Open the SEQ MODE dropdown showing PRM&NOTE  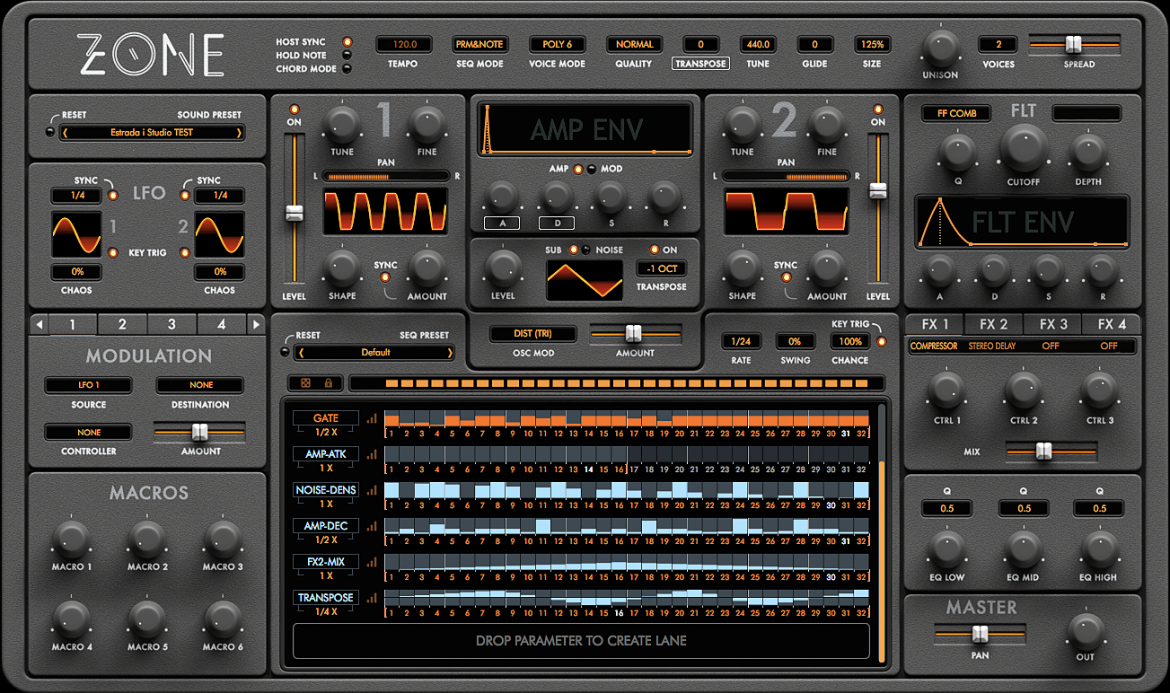tap(479, 45)
